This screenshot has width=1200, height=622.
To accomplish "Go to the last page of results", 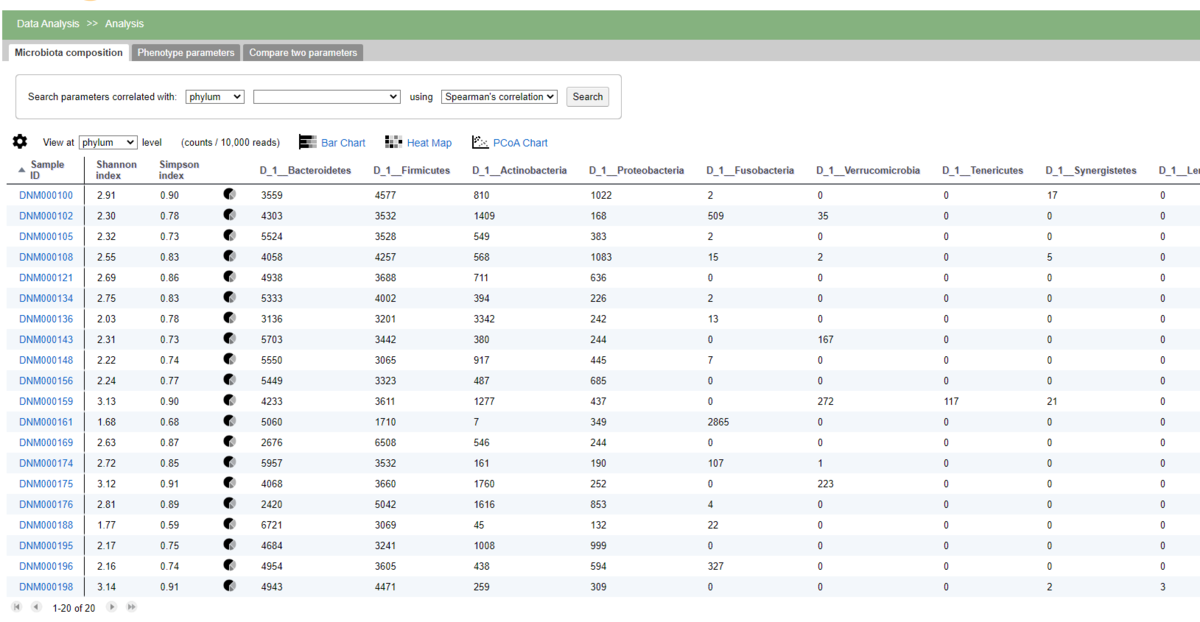I will click(131, 607).
